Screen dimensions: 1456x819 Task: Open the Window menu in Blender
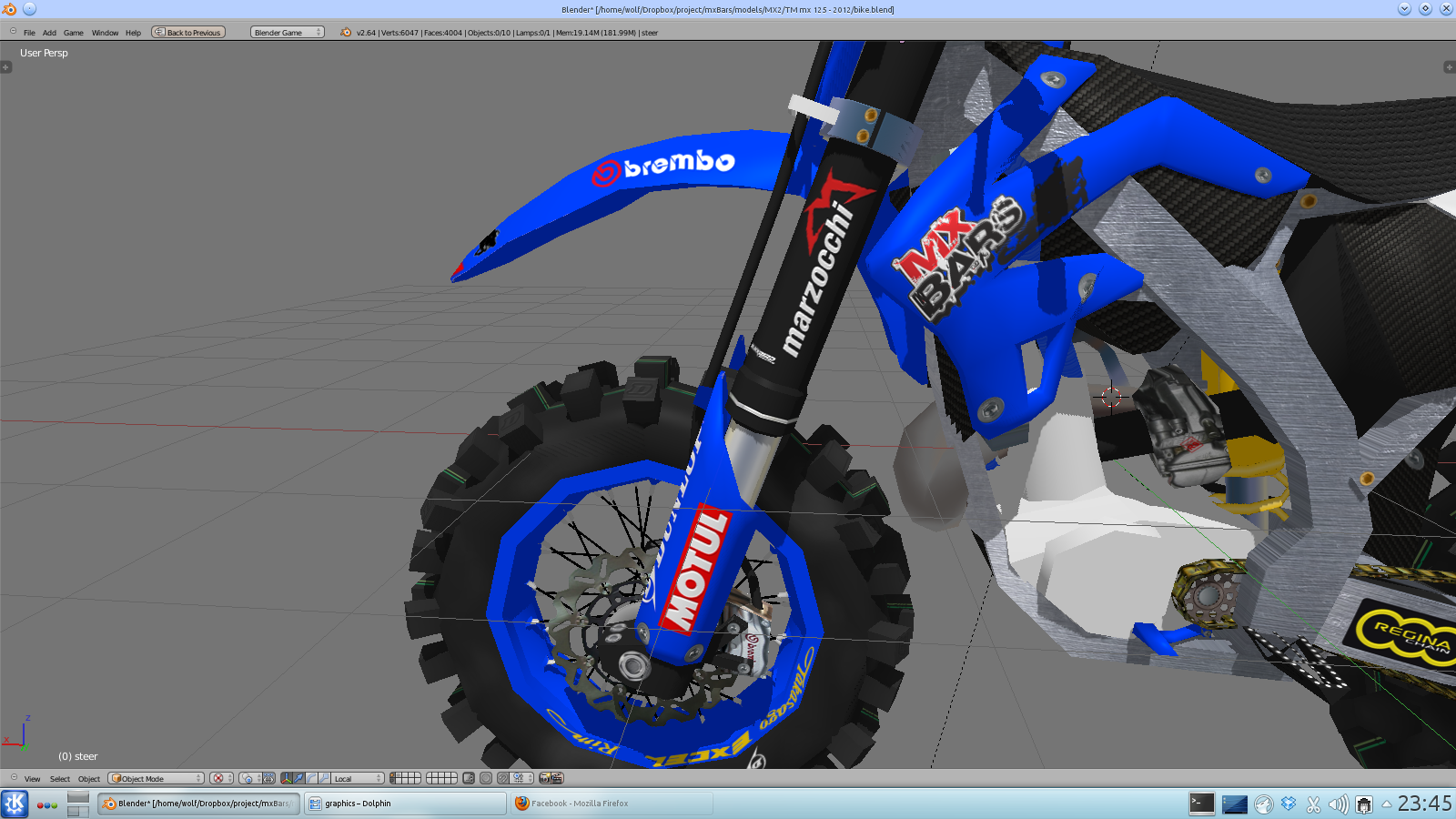click(105, 33)
